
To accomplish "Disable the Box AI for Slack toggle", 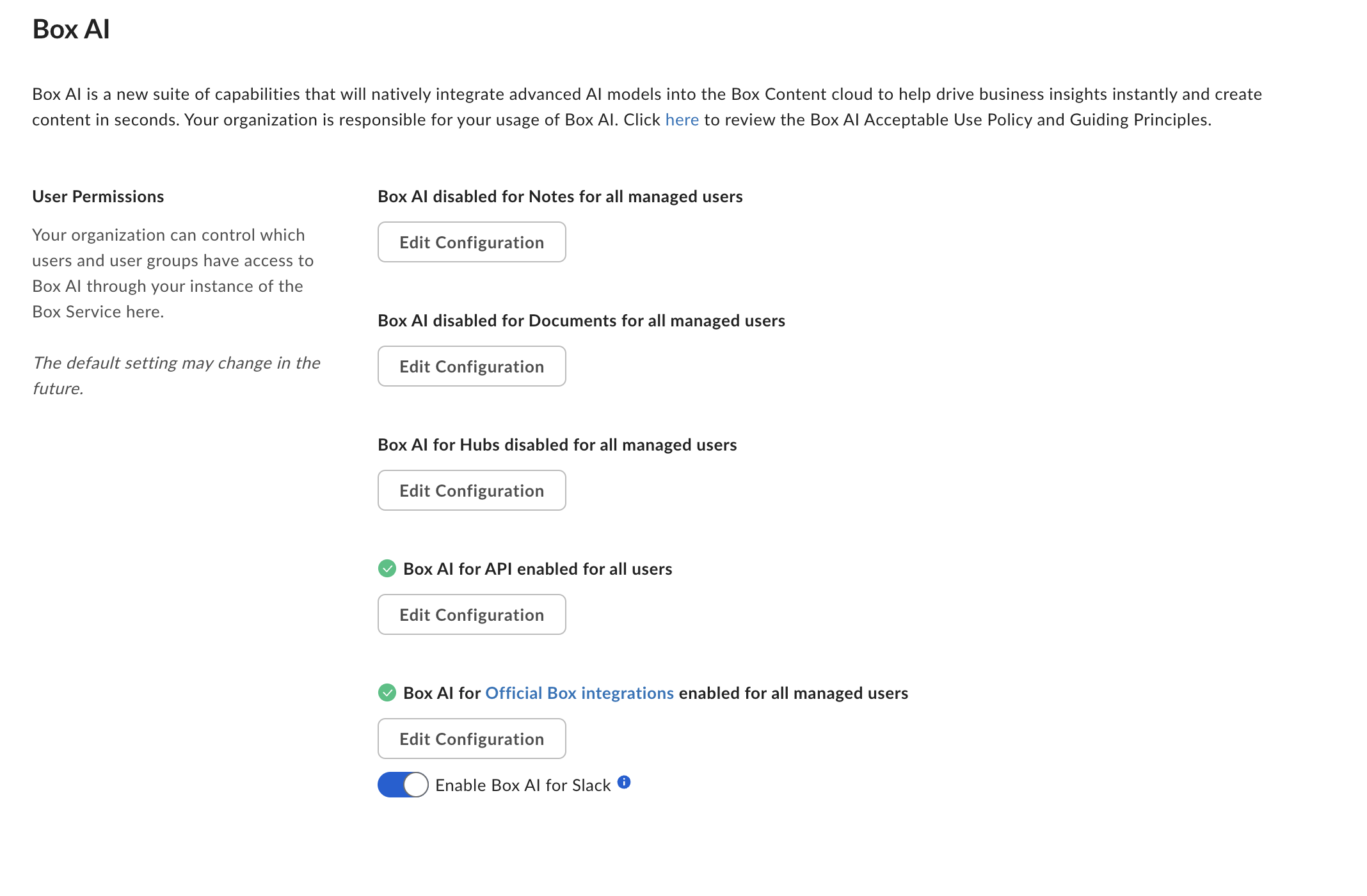I will pos(403,785).
